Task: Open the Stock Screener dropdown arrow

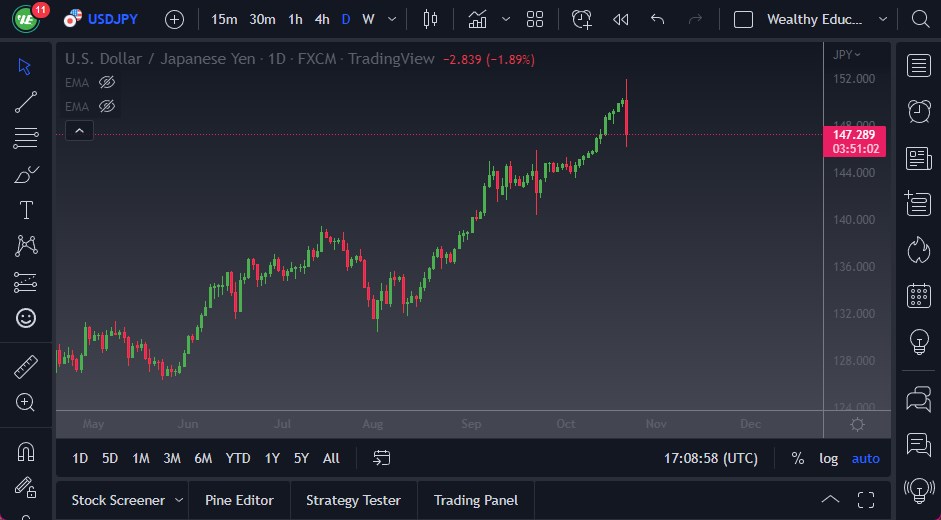Action: point(179,500)
